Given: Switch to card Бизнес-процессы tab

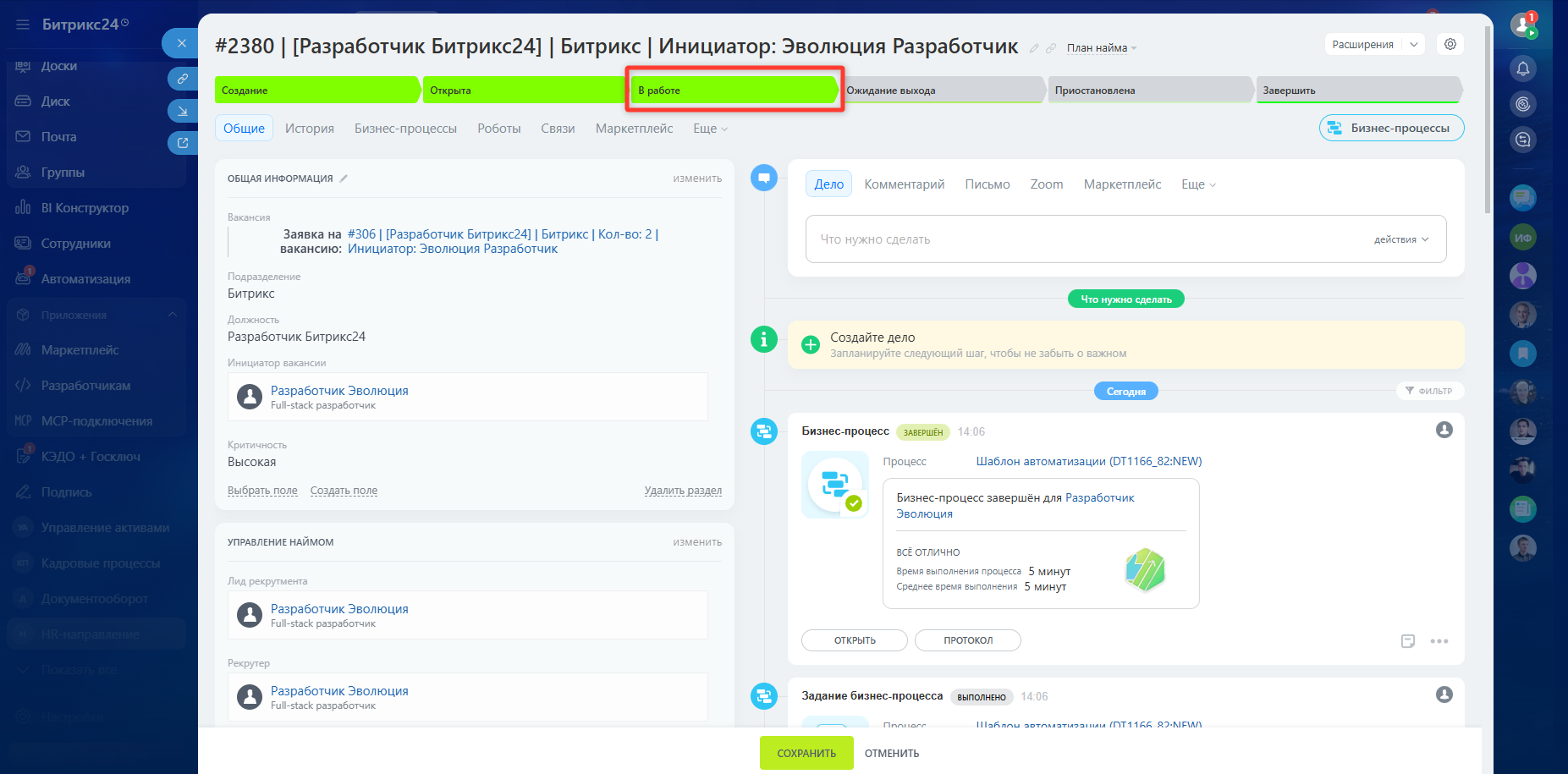Looking at the screenshot, I should [405, 129].
